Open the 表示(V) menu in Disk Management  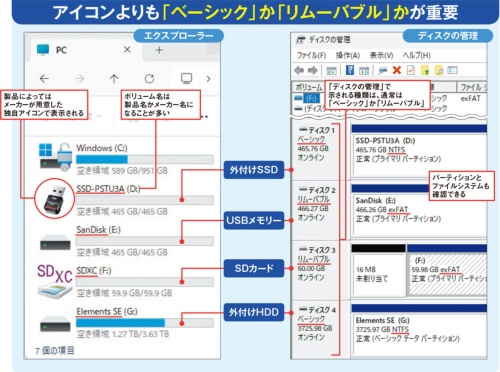[381, 55]
